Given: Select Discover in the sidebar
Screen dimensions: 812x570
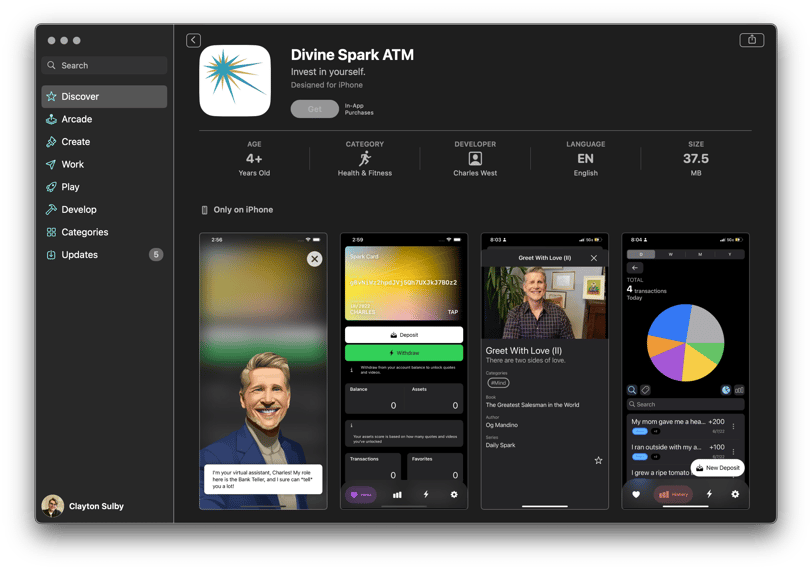Looking at the screenshot, I should click(104, 97).
